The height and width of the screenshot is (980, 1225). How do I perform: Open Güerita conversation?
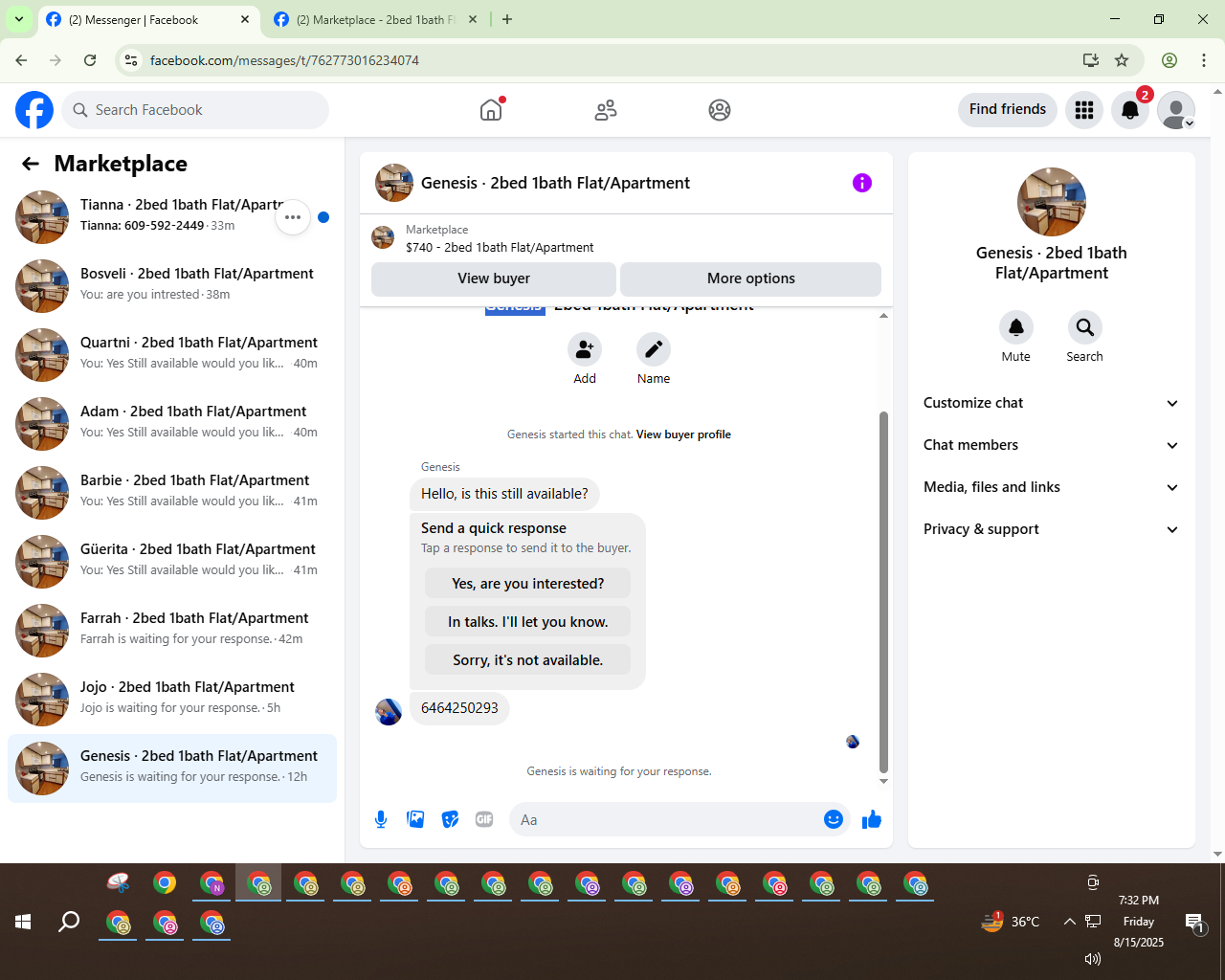click(172, 562)
